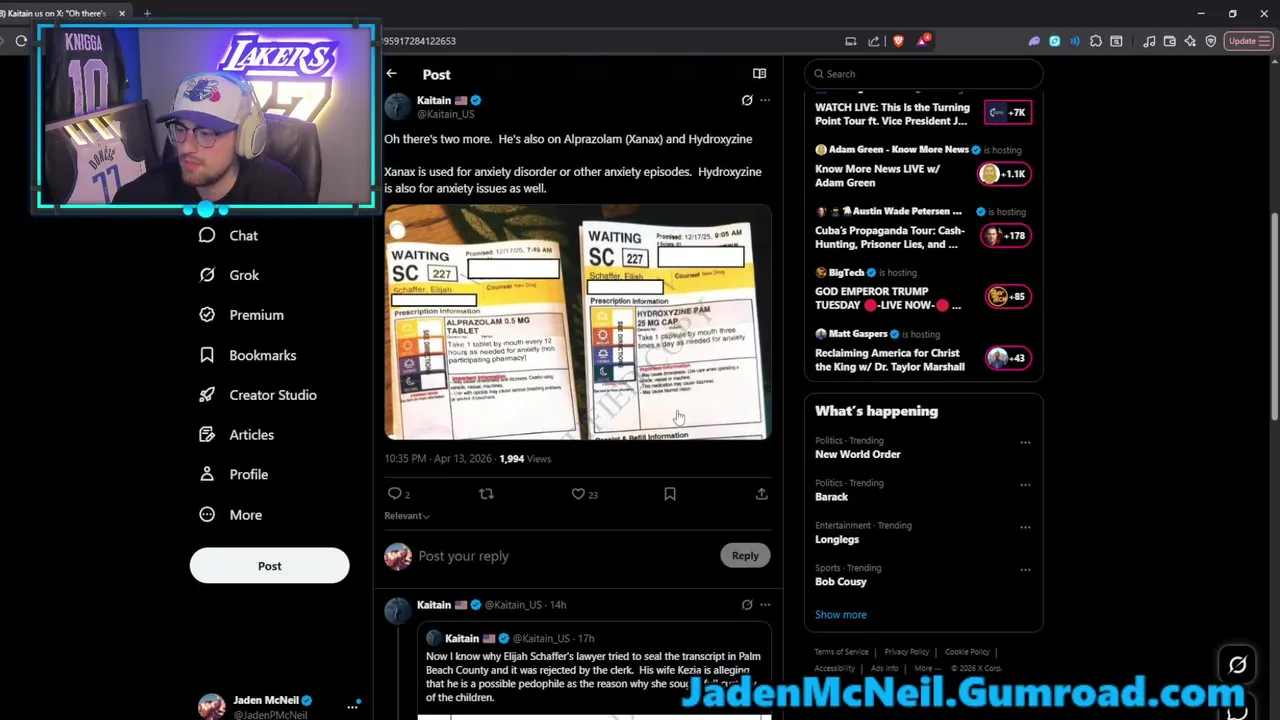Open Know More News LIVE stream
The image size is (1280, 720).
point(878,176)
